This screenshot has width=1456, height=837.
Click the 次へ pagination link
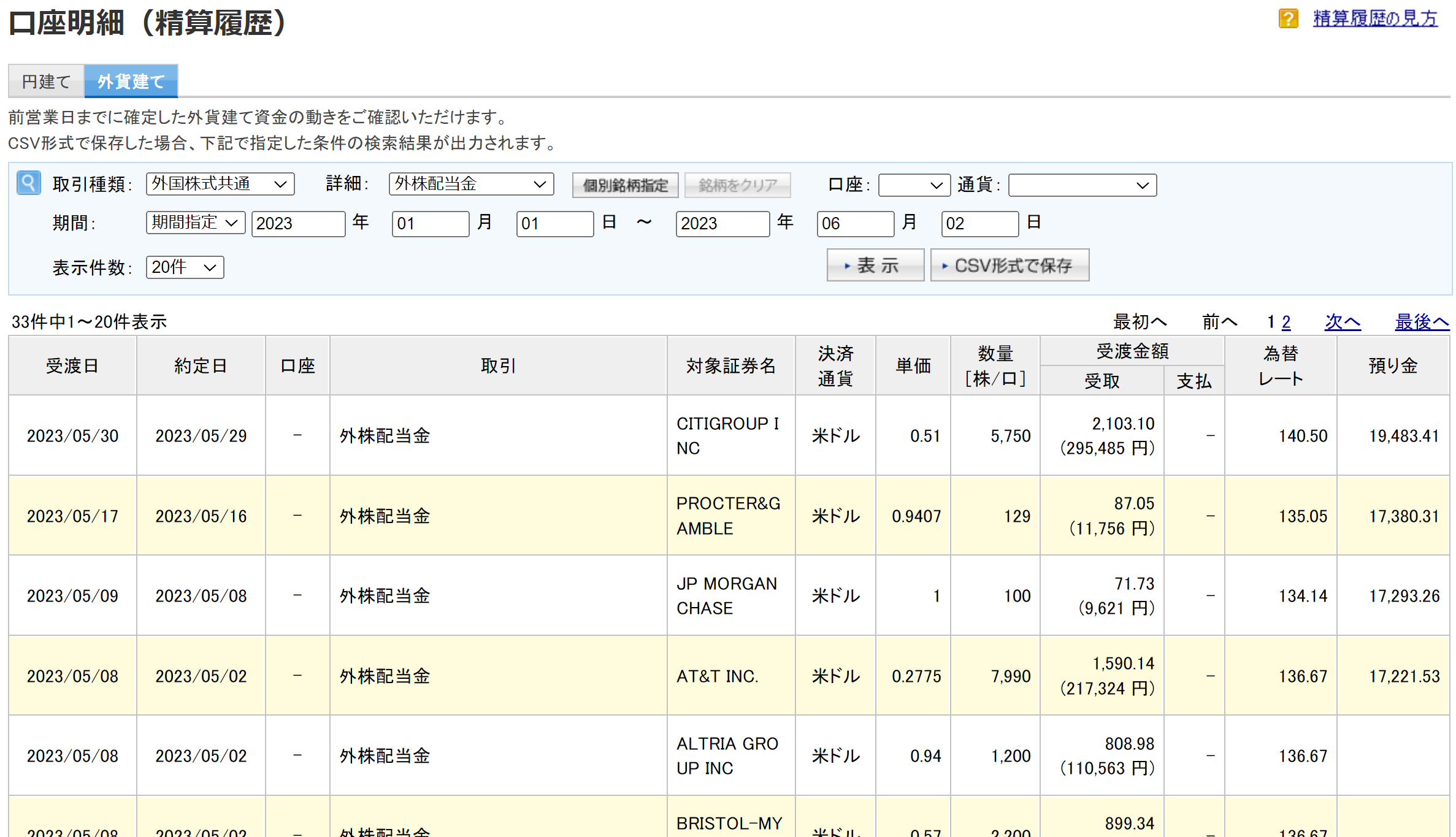click(x=1342, y=322)
